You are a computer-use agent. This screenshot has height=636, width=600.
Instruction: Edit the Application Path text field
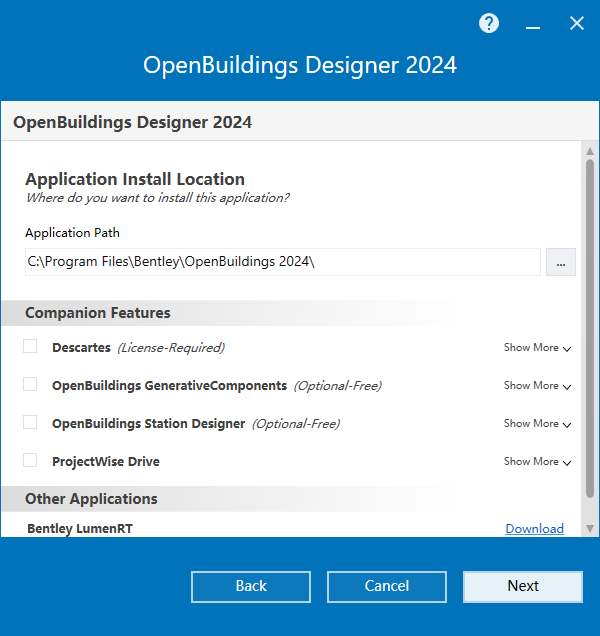coord(283,262)
